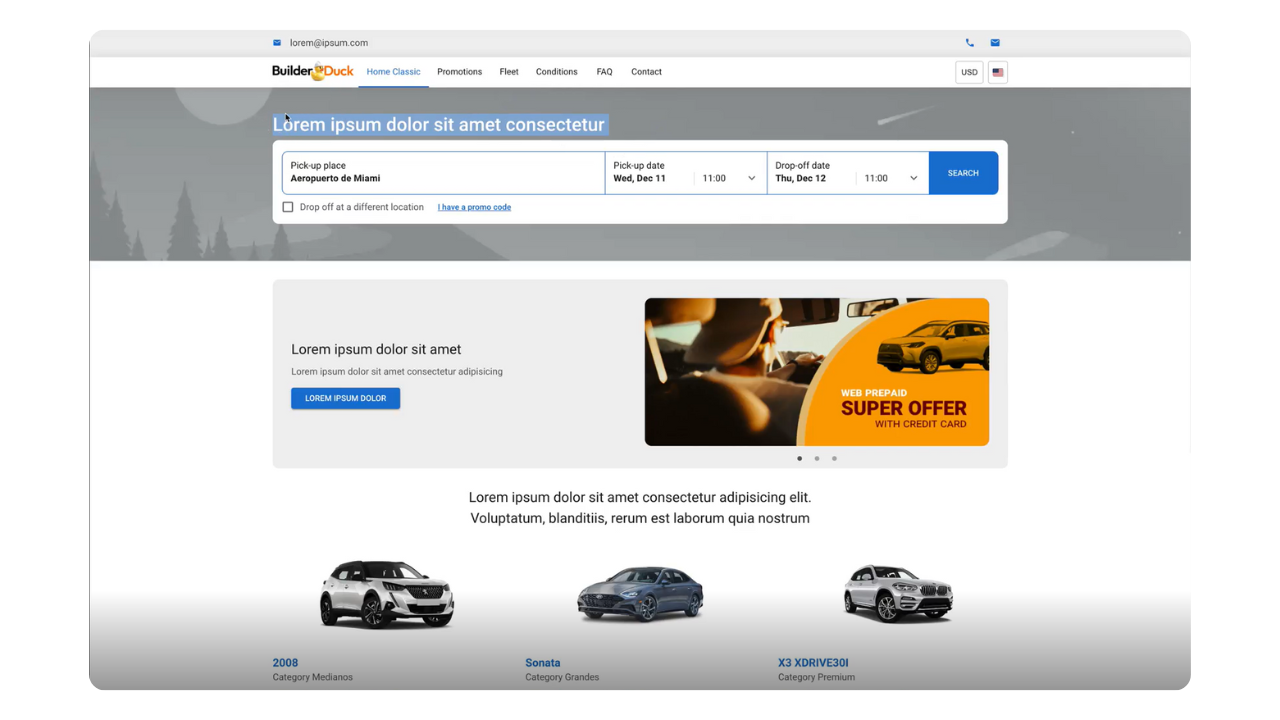Image resolution: width=1280 pixels, height=720 pixels.
Task: Expand the pick-up time dropdown
Action: tap(729, 178)
